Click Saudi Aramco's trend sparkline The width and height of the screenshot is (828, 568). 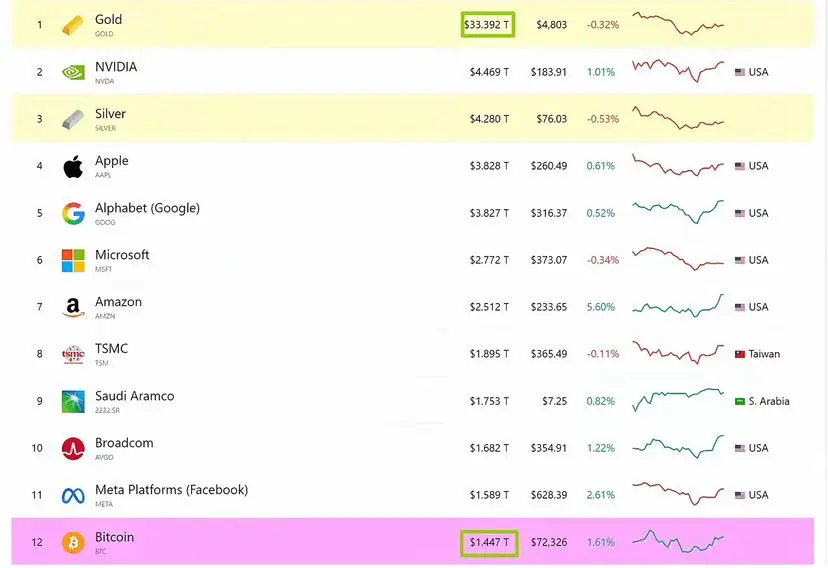coord(678,400)
